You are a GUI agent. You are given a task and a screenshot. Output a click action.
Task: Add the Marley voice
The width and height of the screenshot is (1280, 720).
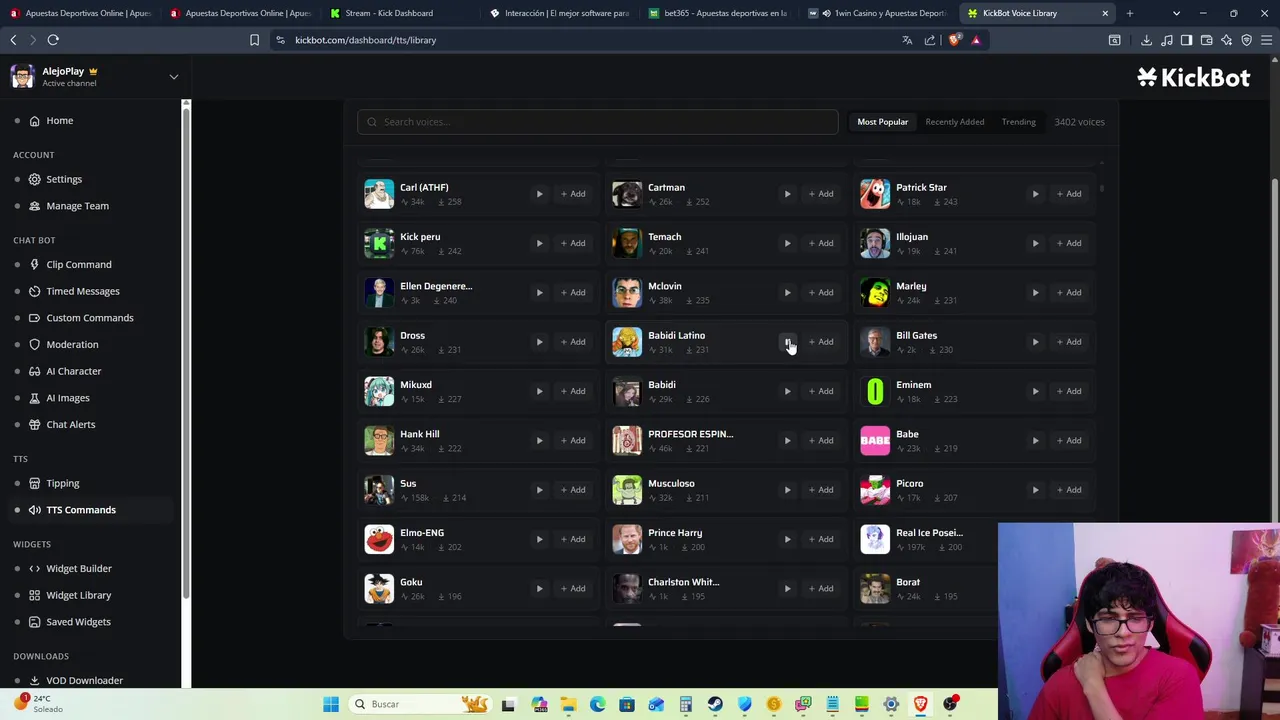coord(1069,292)
